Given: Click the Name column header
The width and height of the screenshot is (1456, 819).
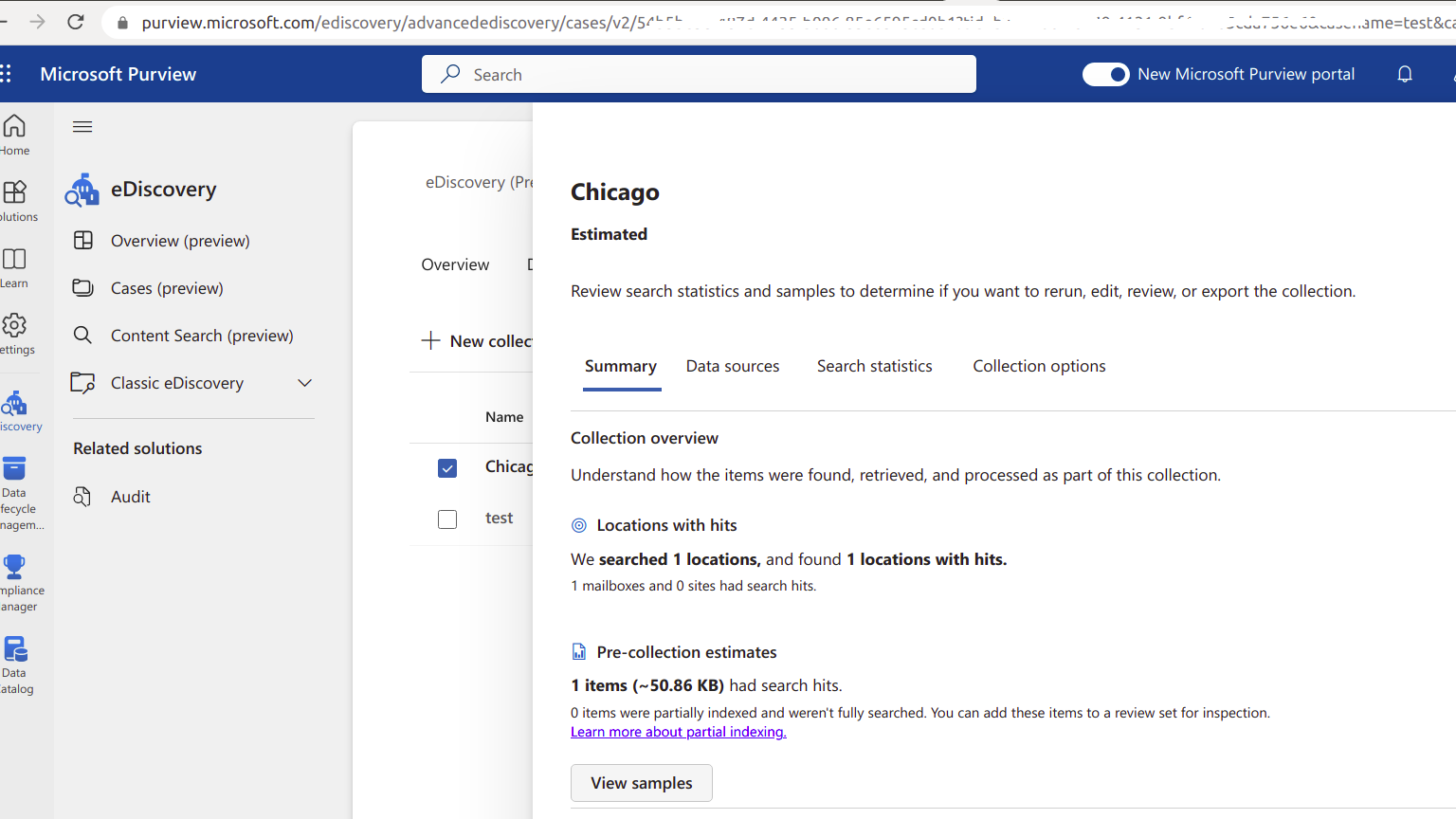Looking at the screenshot, I should click(x=504, y=417).
